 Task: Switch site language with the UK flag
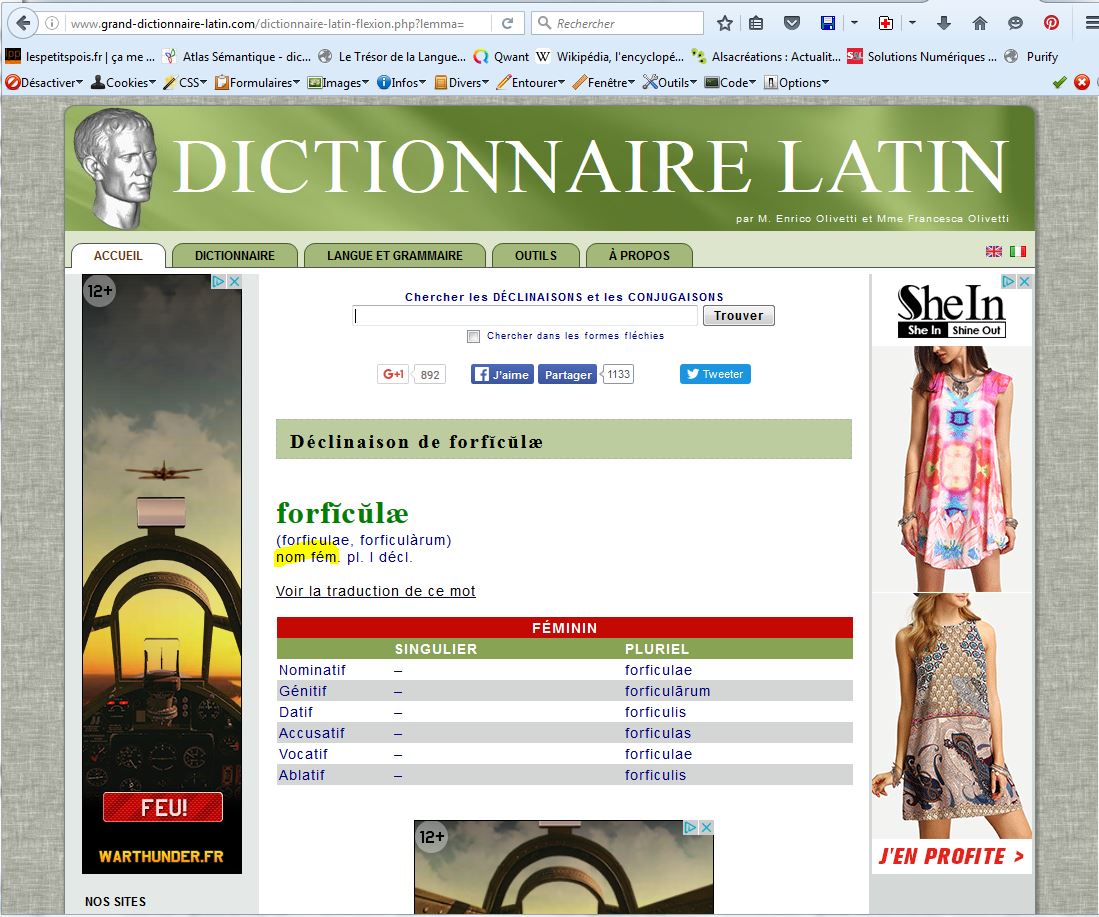point(994,252)
